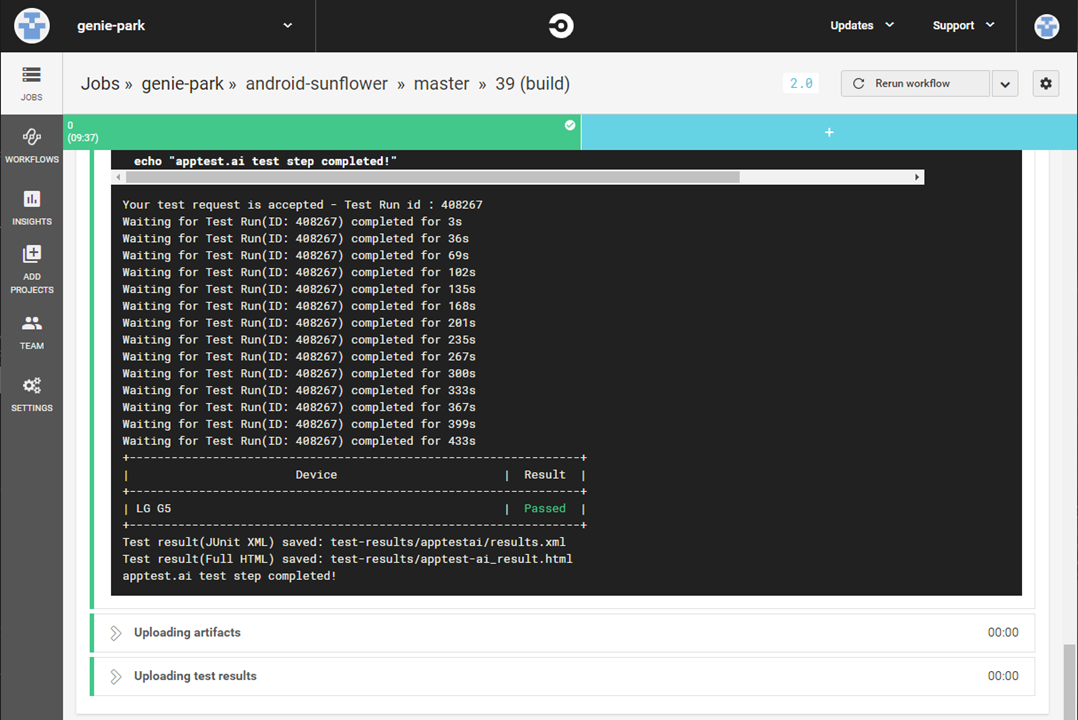Go to Jobs breadcrumb link

click(x=100, y=84)
